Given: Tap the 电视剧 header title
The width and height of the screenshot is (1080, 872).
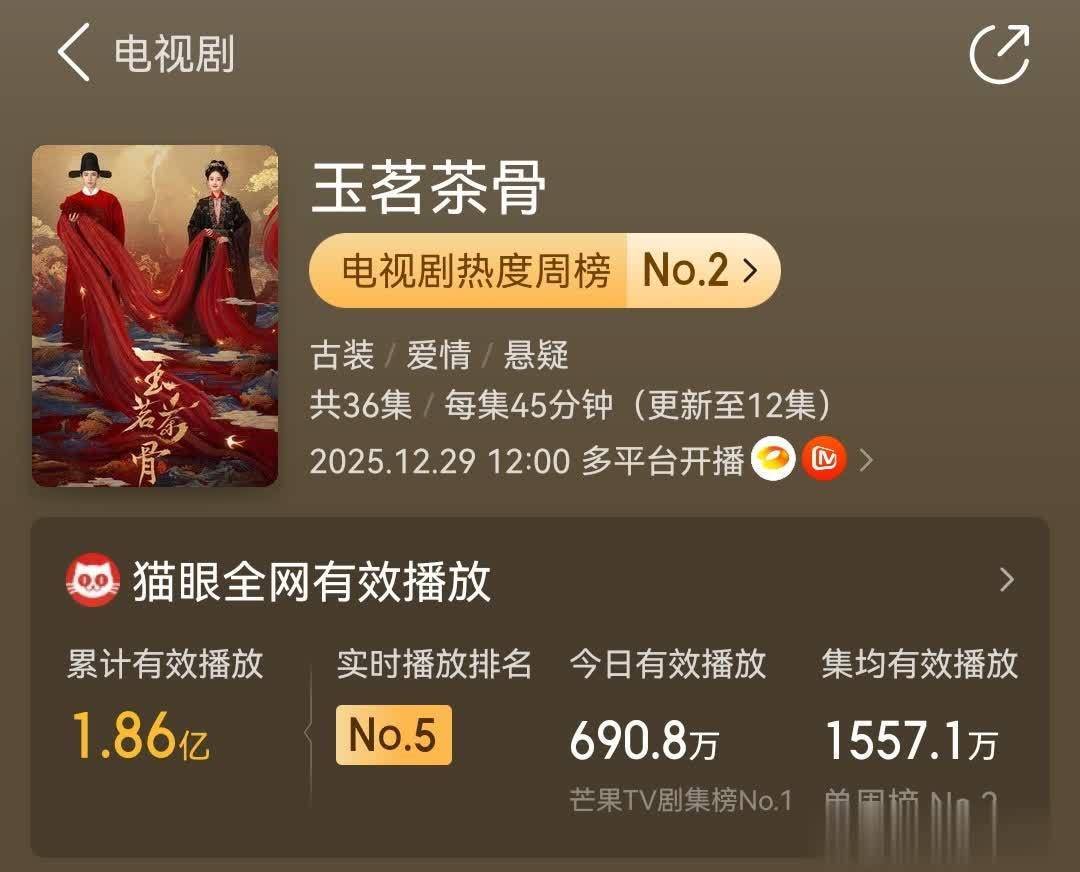Looking at the screenshot, I should tap(175, 54).
